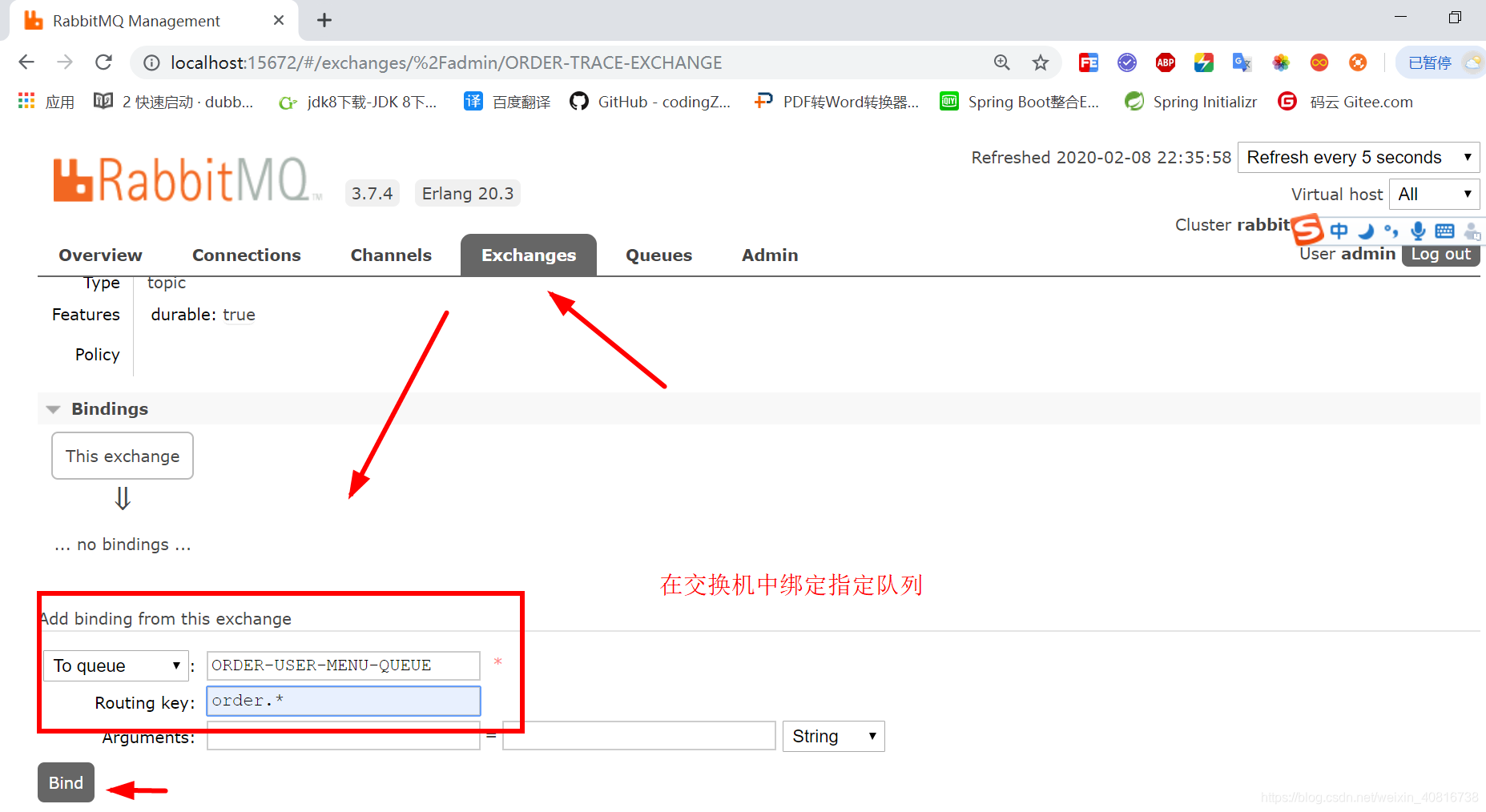1486x812 pixels.
Task: Toggle Sogou punctuation mode
Action: coord(1391,231)
